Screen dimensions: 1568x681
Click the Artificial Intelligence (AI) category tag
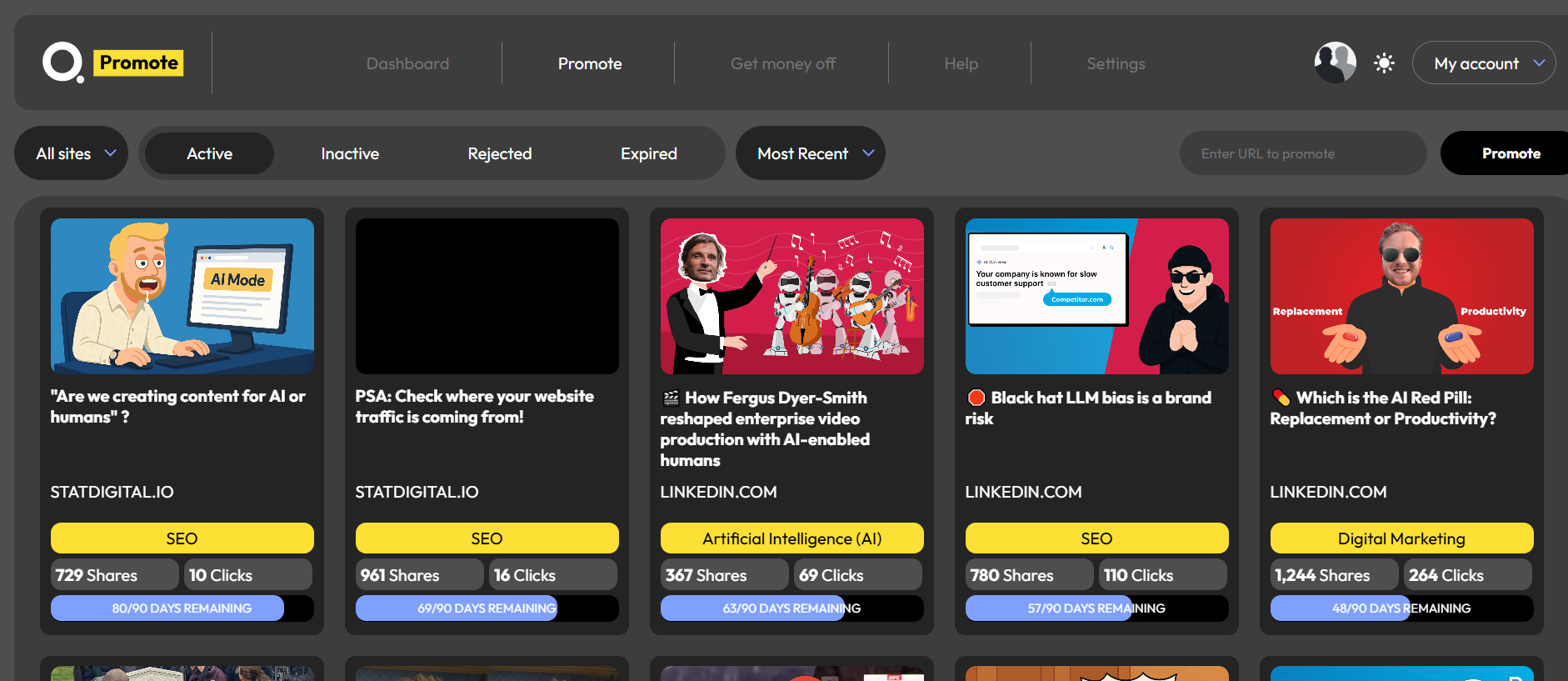[x=792, y=538]
